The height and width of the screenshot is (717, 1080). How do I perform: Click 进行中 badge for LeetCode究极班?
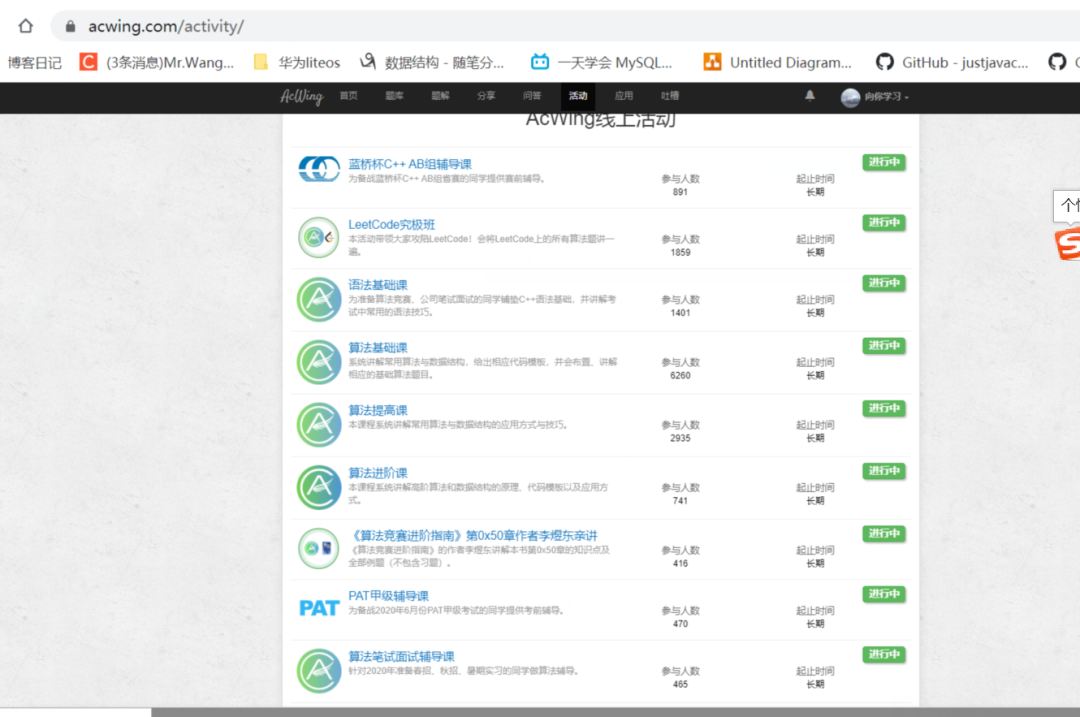pos(884,223)
